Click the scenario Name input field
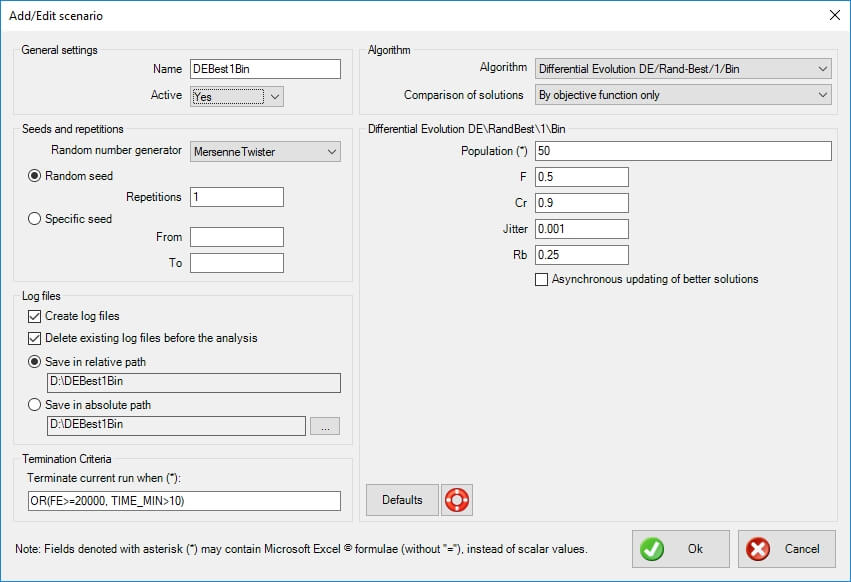851x582 pixels. 265,69
